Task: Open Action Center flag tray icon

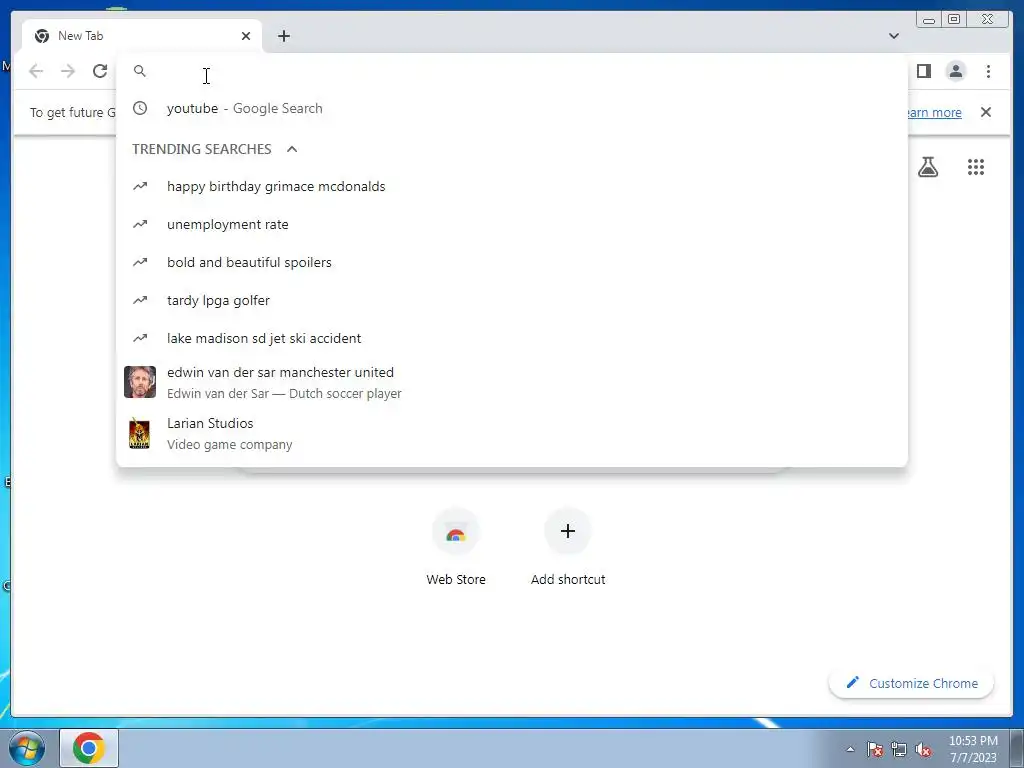Action: pos(875,749)
